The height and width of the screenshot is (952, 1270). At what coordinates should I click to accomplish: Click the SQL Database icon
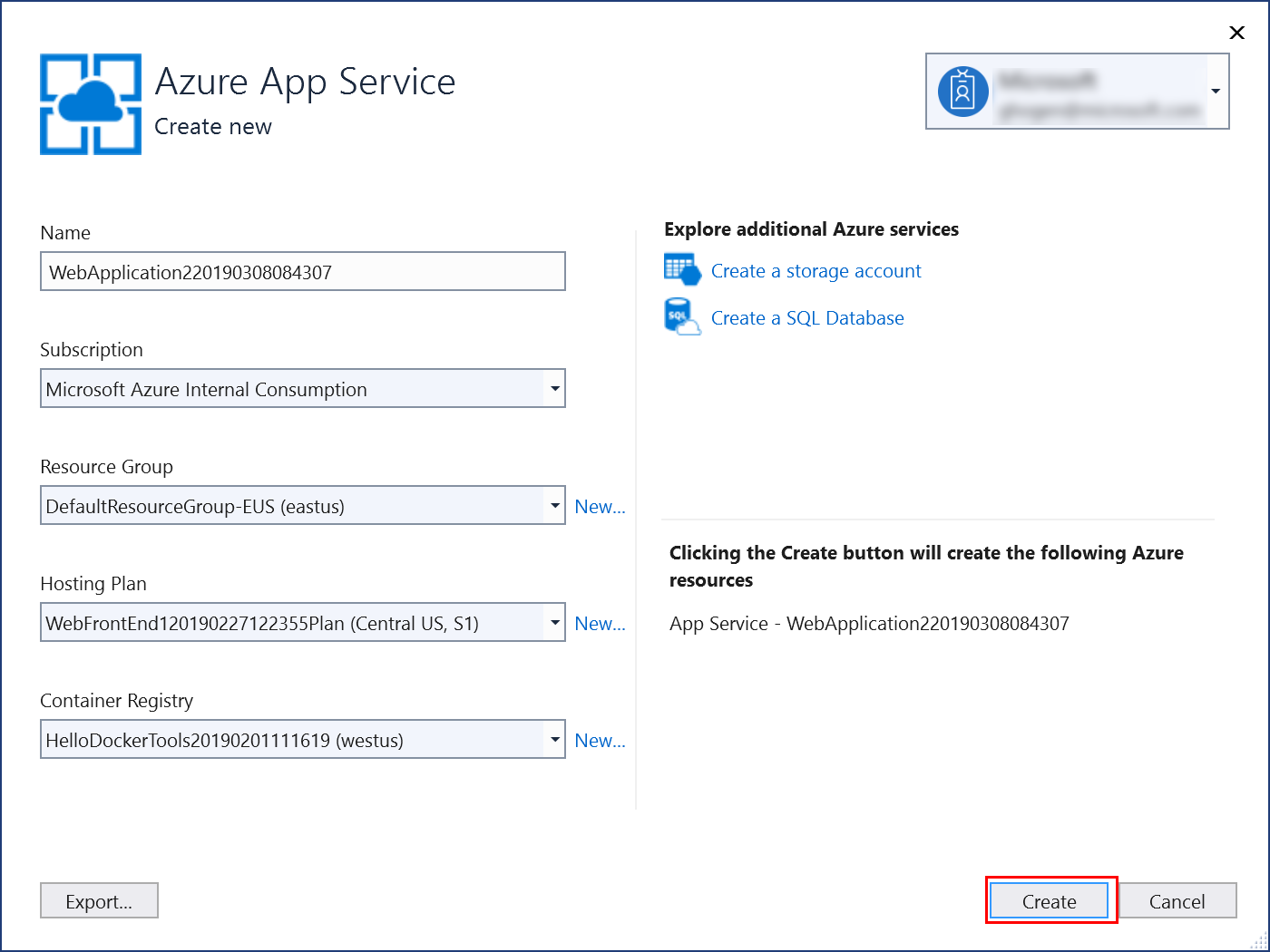coord(682,316)
